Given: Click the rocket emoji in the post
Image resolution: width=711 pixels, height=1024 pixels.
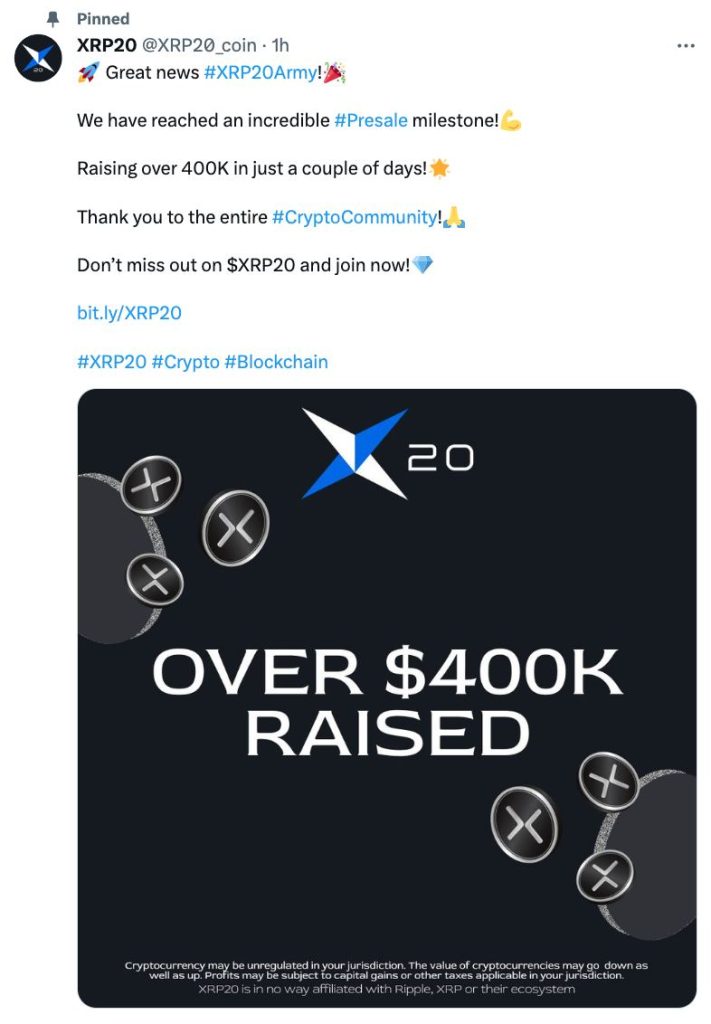Looking at the screenshot, I should click(x=88, y=72).
